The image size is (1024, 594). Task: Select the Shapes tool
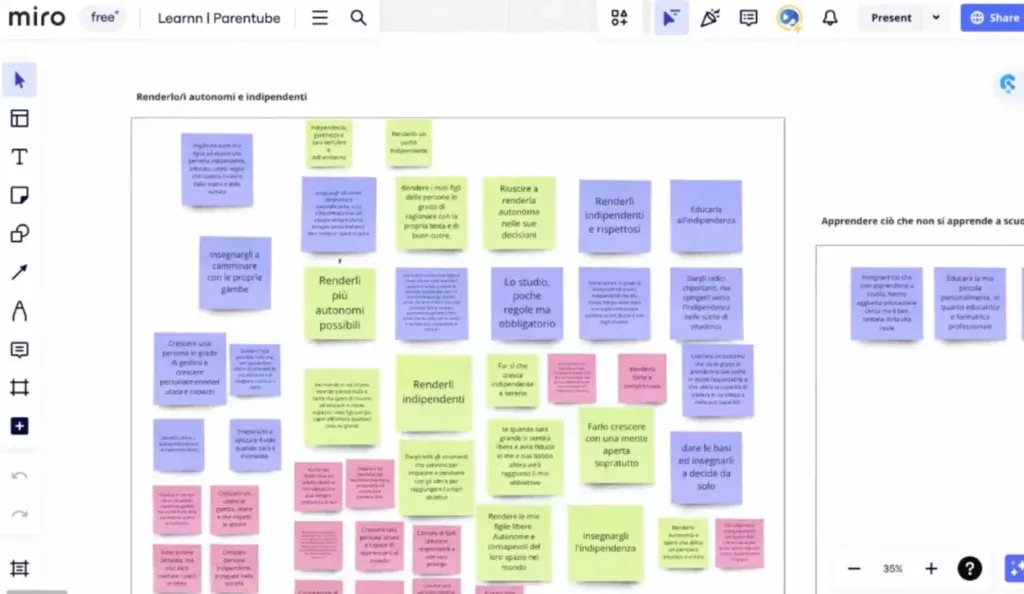point(20,234)
